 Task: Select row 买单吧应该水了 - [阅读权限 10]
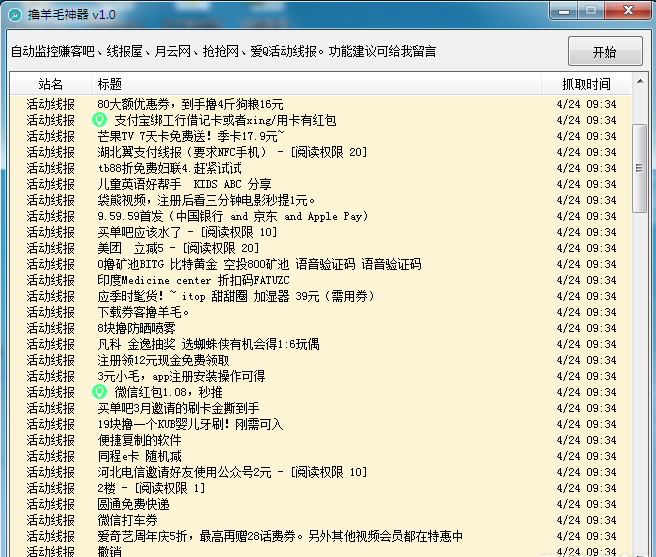click(x=320, y=232)
